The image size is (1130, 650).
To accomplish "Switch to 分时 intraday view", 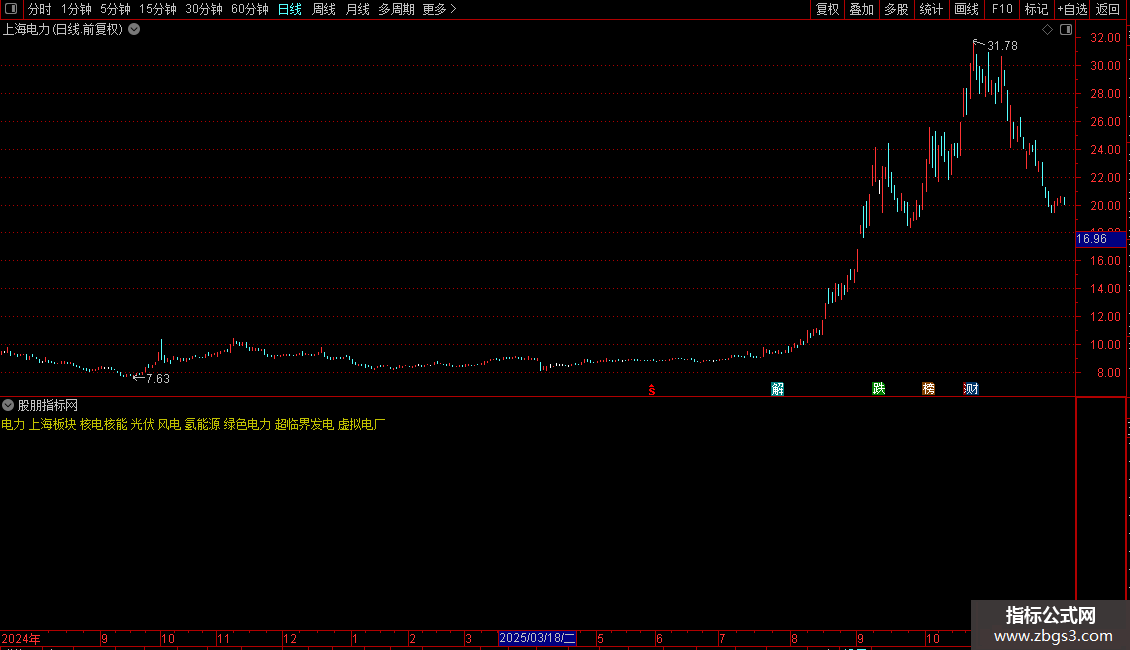I will pyautogui.click(x=40, y=9).
